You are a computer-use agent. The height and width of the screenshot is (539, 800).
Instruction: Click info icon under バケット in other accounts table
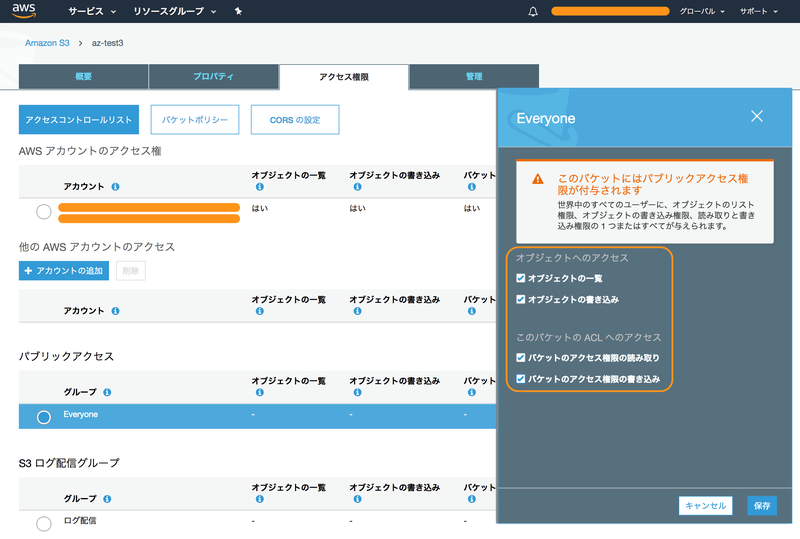[471, 311]
